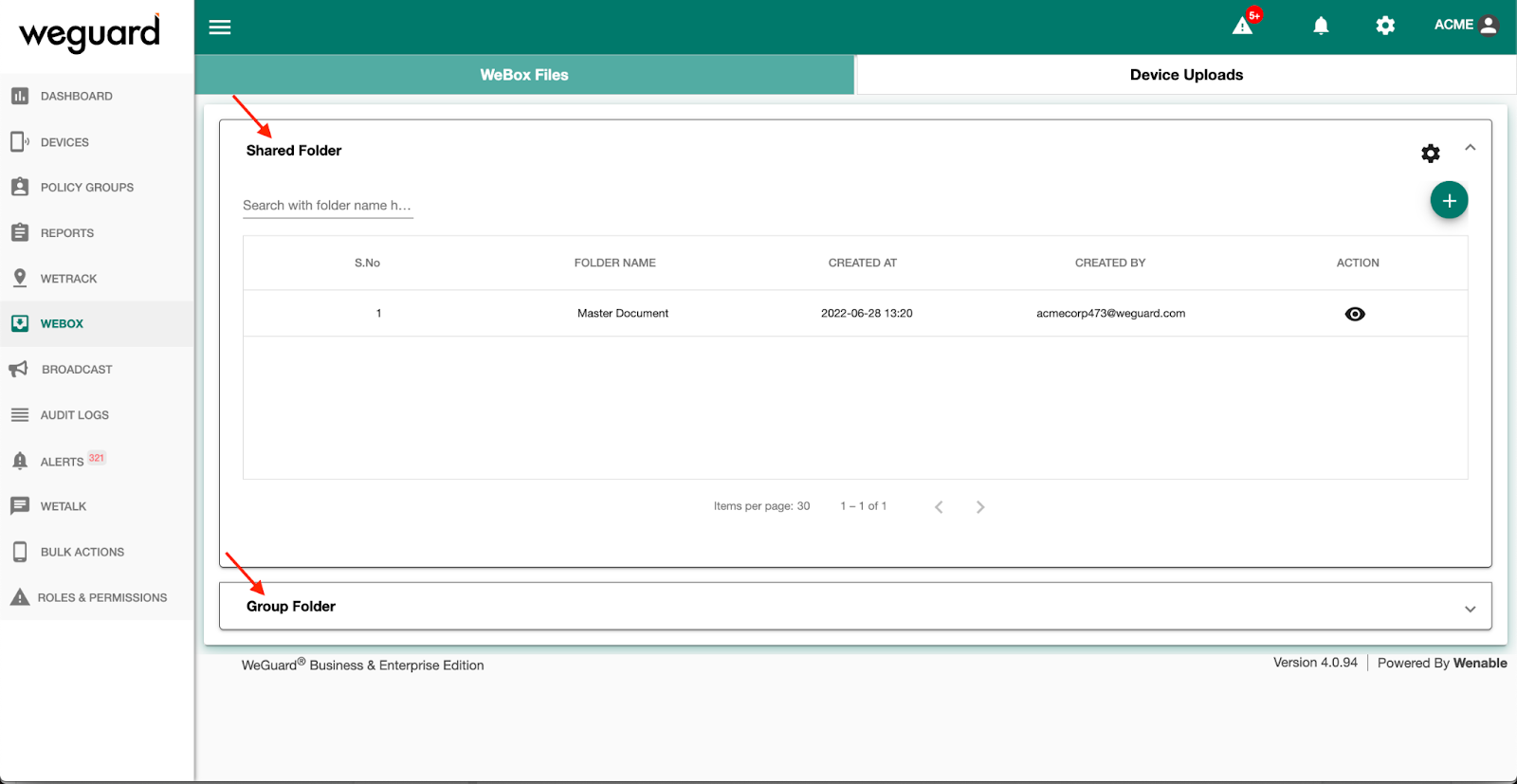Switch to the WeBox Files tab

pyautogui.click(x=524, y=75)
